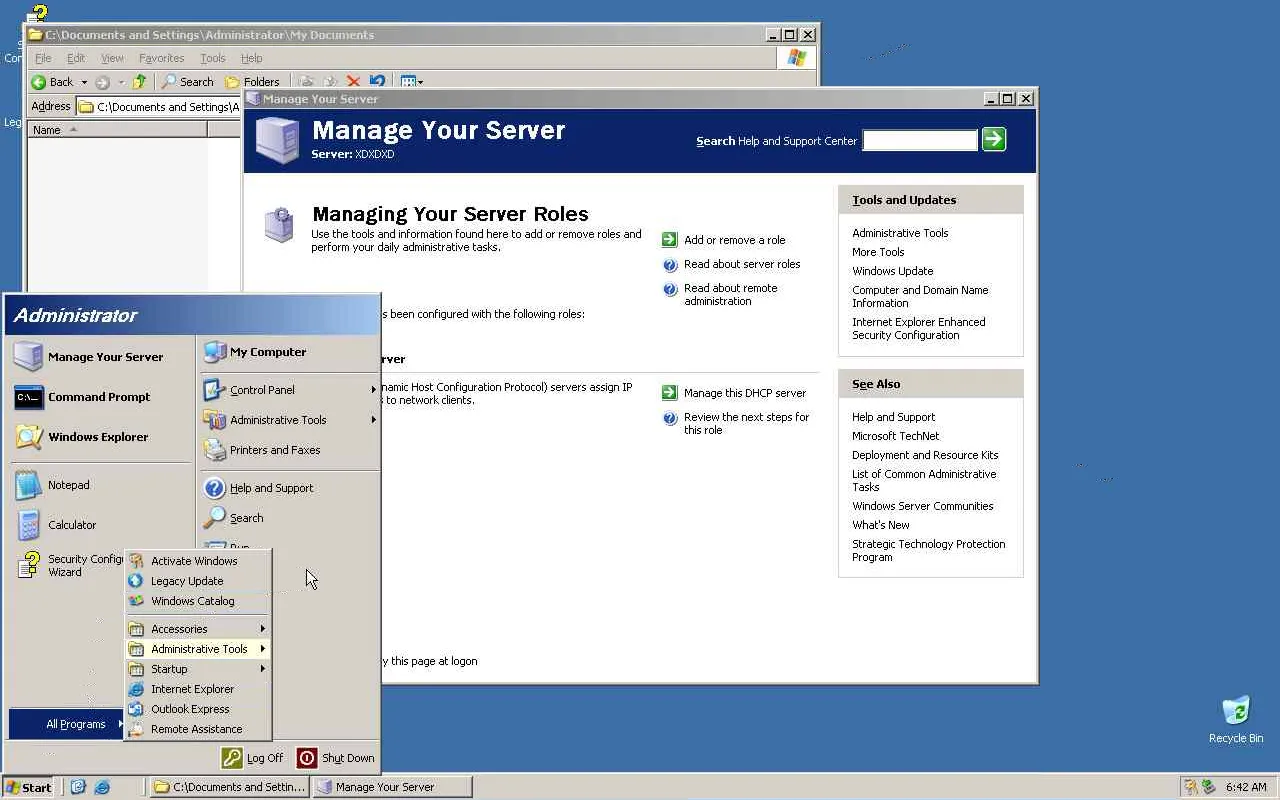Screen dimensions: 1280x800
Task: Open the Back history dropdown arrow
Action: point(84,82)
